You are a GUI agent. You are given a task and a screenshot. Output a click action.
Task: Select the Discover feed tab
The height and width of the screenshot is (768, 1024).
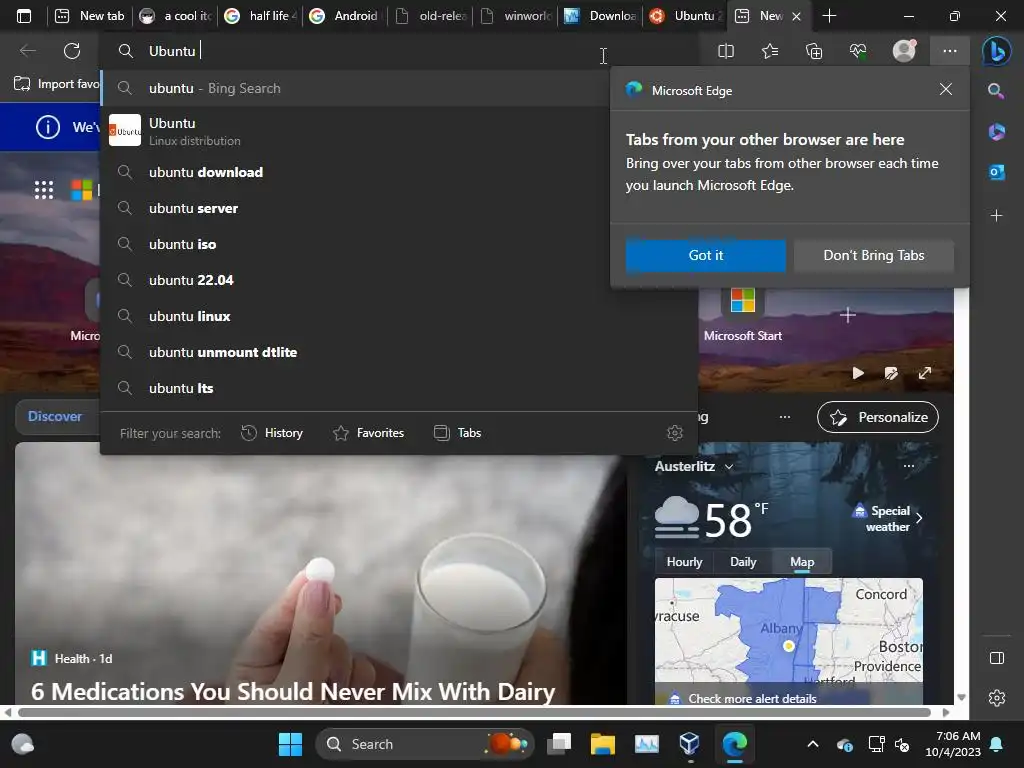tap(56, 417)
